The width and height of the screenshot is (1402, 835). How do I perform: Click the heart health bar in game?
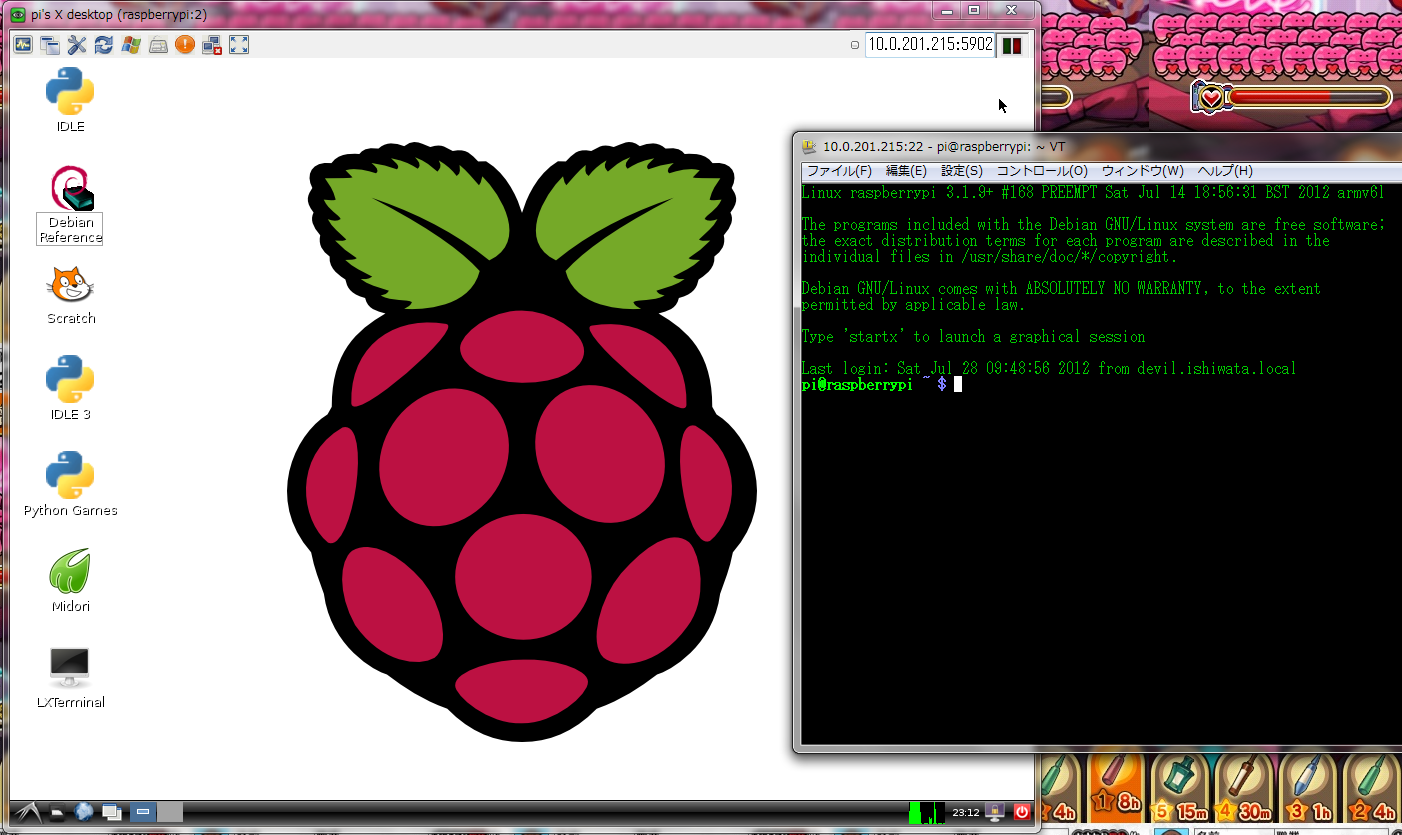pyautogui.click(x=1291, y=97)
